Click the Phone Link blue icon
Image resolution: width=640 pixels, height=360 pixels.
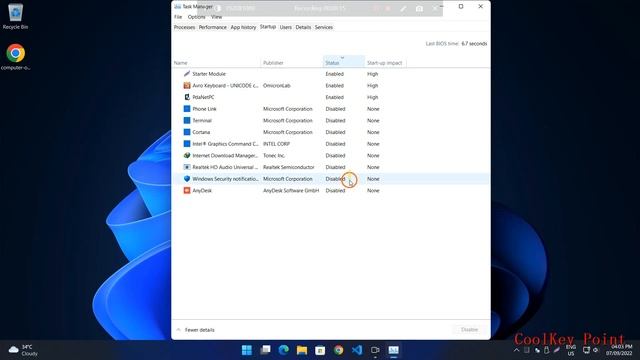pyautogui.click(x=187, y=109)
